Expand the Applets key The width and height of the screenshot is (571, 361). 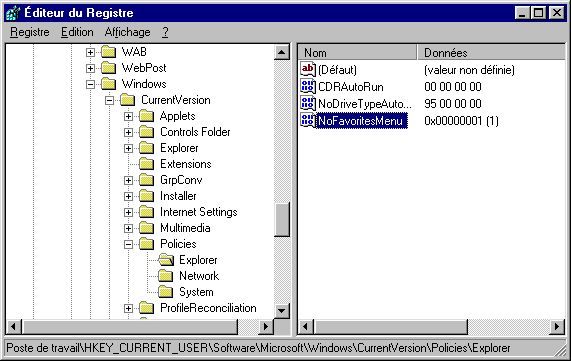(128, 116)
